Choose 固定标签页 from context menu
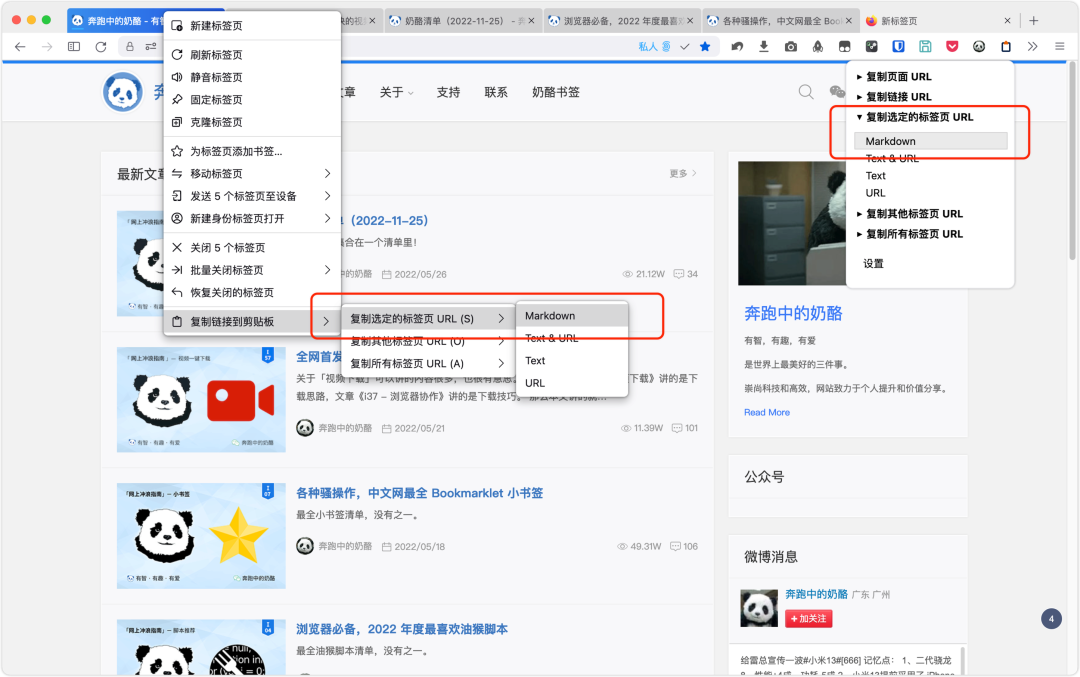 (x=252, y=100)
